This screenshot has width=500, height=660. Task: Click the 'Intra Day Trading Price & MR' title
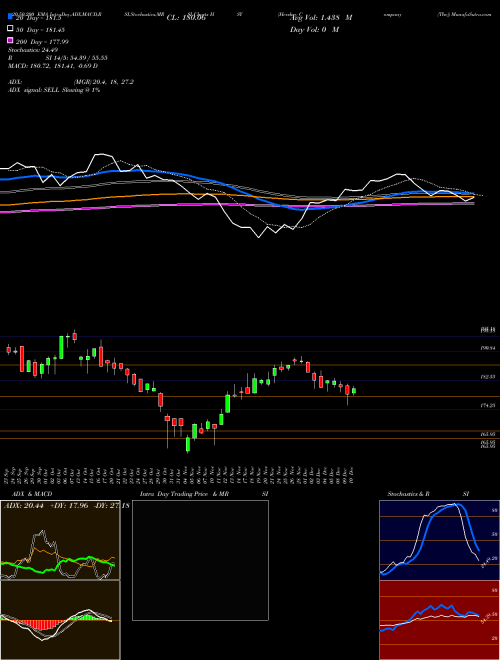point(184,494)
